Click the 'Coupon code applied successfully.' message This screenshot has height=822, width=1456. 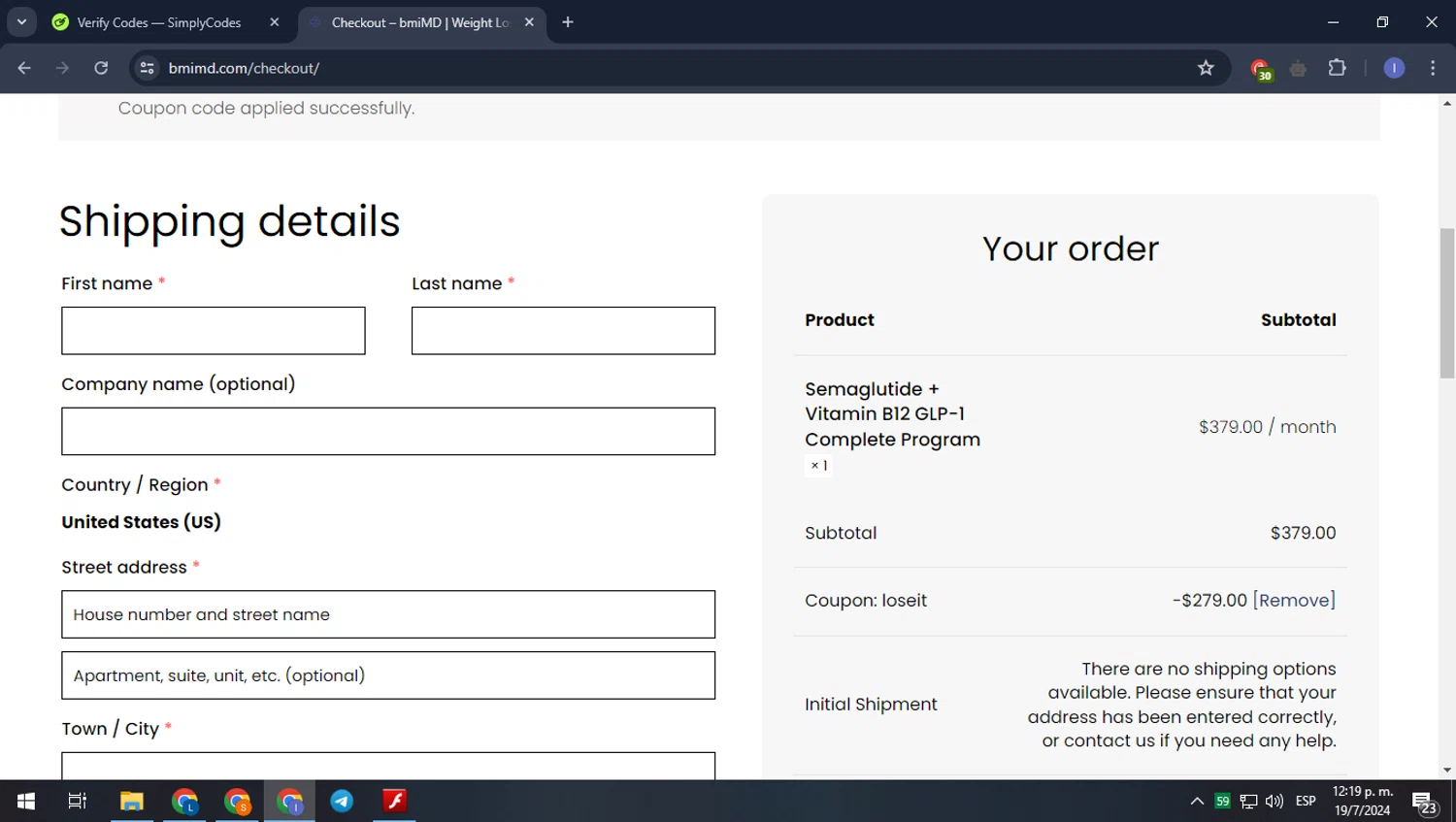[266, 108]
